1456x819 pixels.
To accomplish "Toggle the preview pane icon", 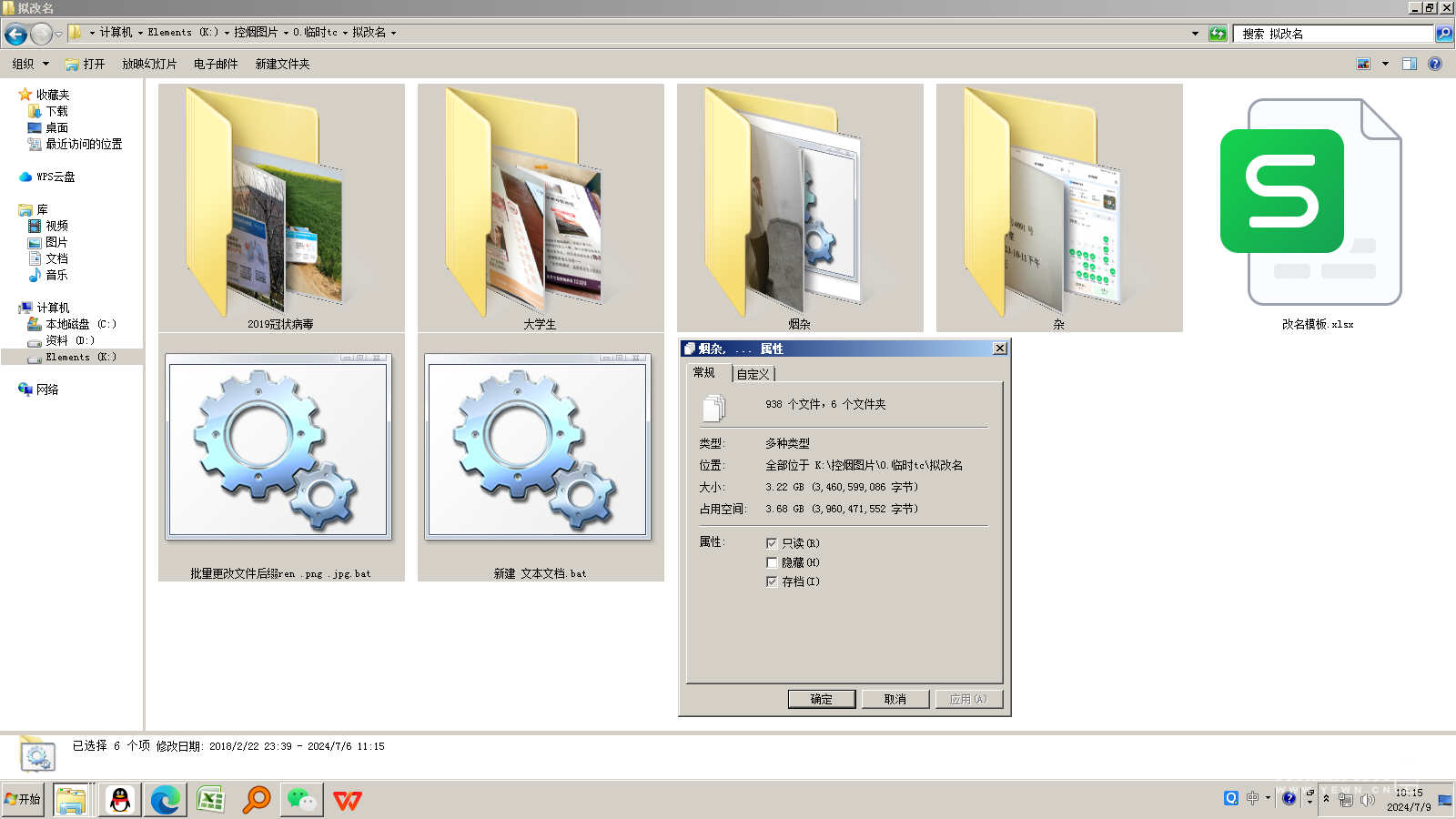I will pyautogui.click(x=1410, y=64).
